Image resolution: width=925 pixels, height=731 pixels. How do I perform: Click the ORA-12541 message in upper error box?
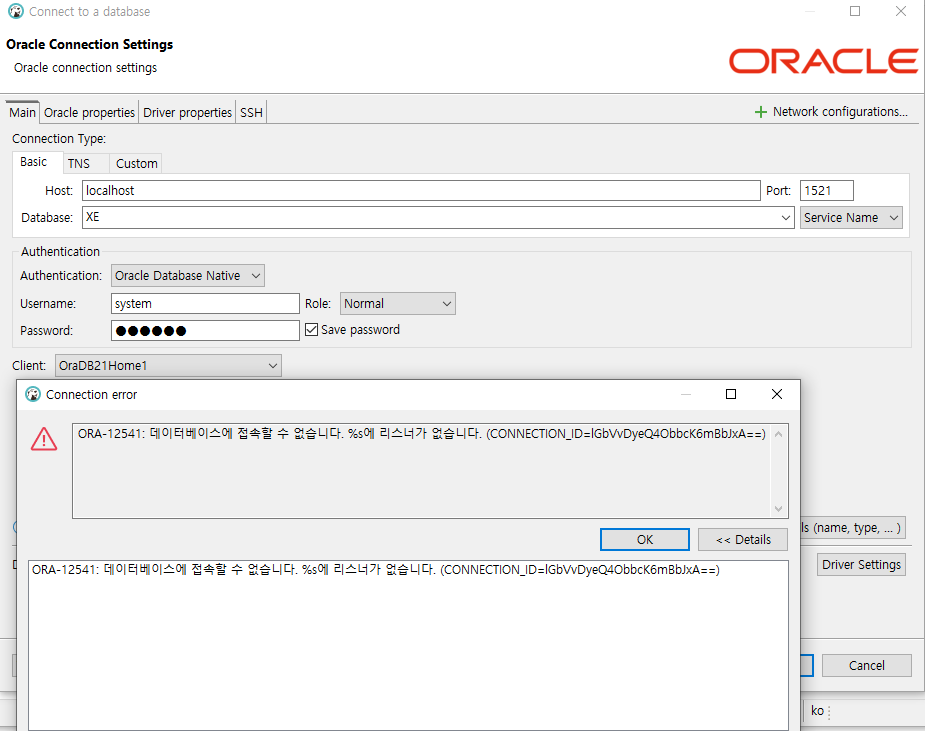pyautogui.click(x=422, y=434)
